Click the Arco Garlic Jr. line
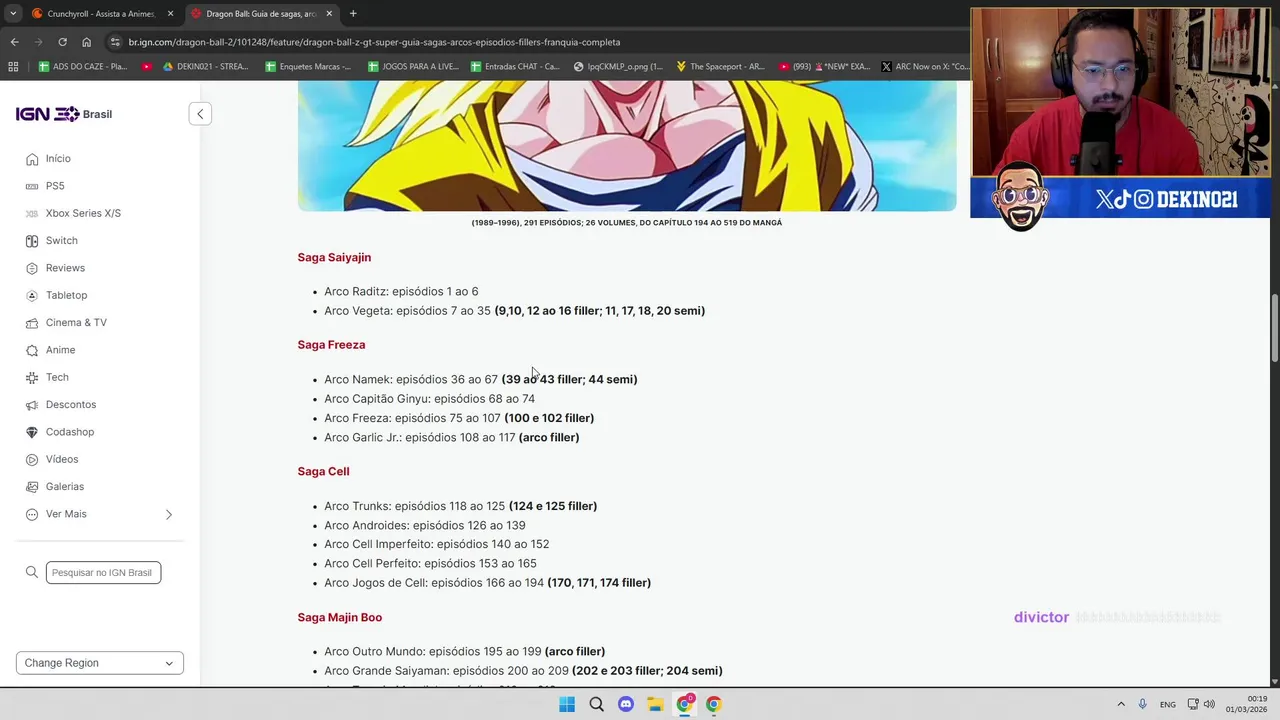 [451, 437]
